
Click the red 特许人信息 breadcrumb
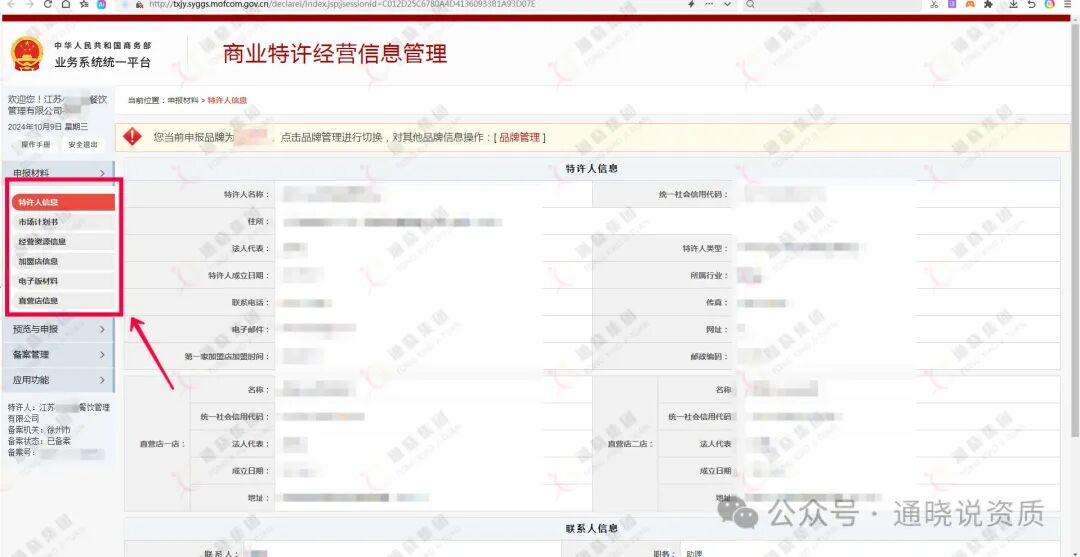click(227, 101)
